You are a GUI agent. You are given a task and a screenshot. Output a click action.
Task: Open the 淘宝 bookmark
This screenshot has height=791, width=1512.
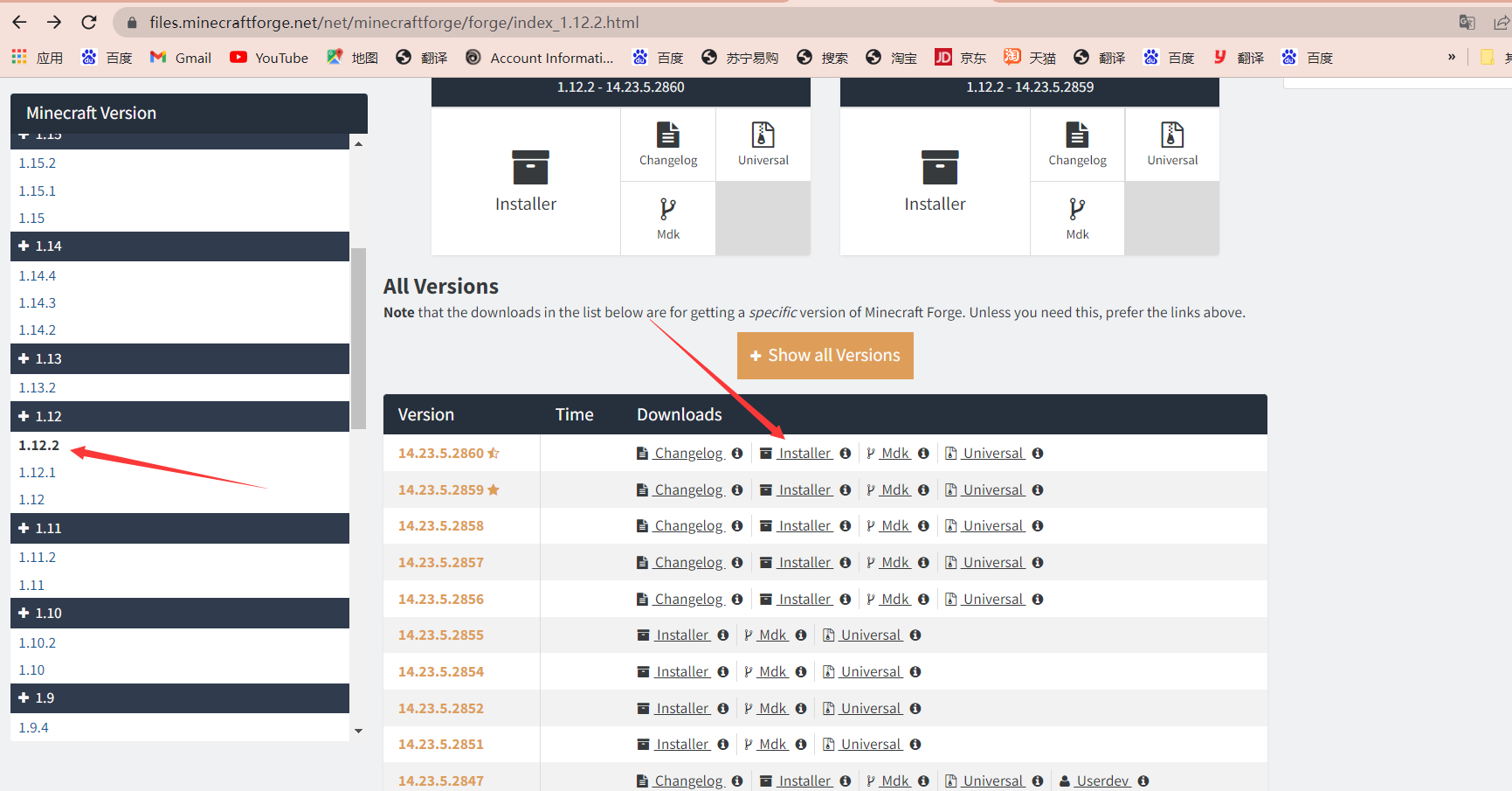pyautogui.click(x=891, y=58)
